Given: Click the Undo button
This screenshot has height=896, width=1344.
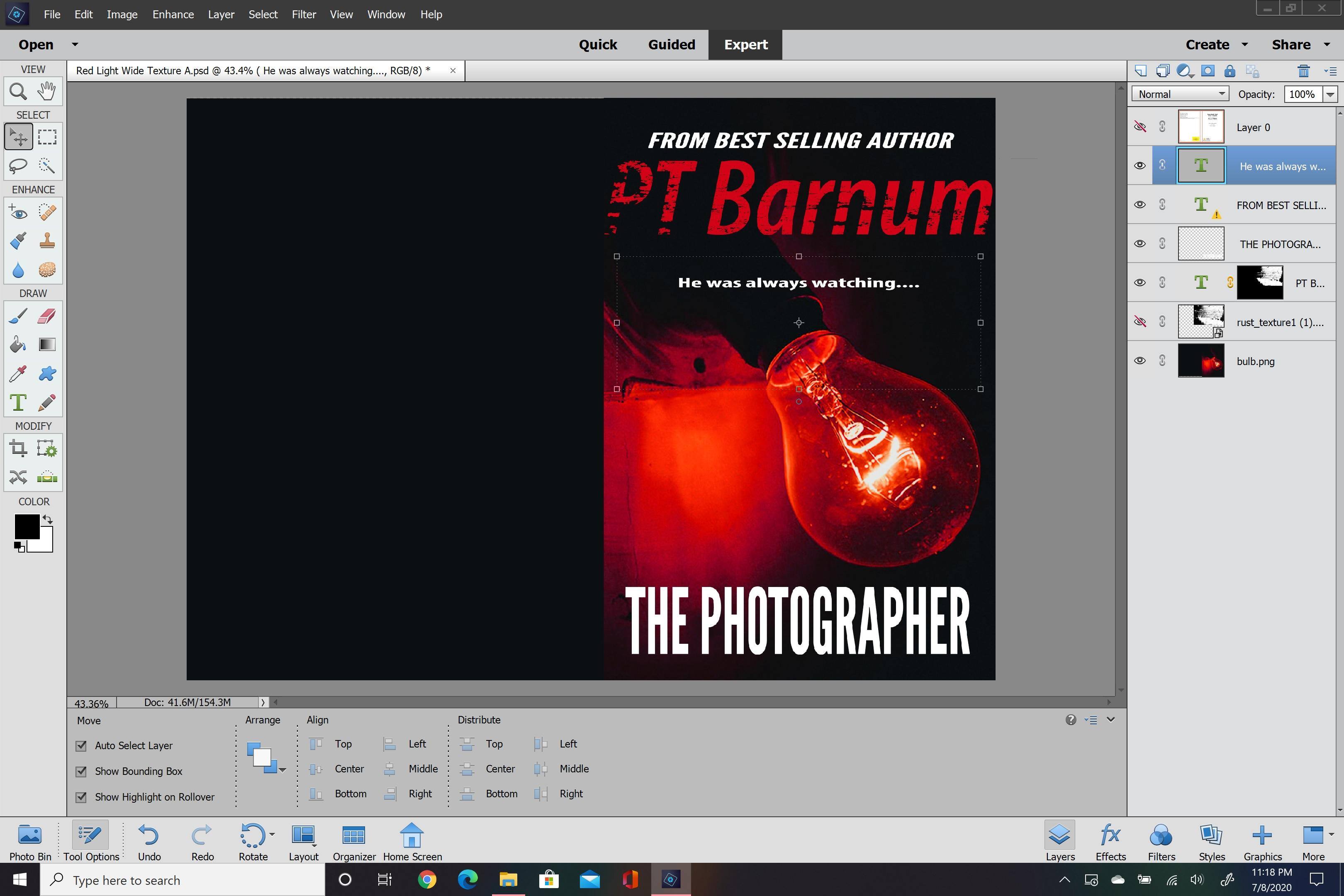Looking at the screenshot, I should click(149, 842).
